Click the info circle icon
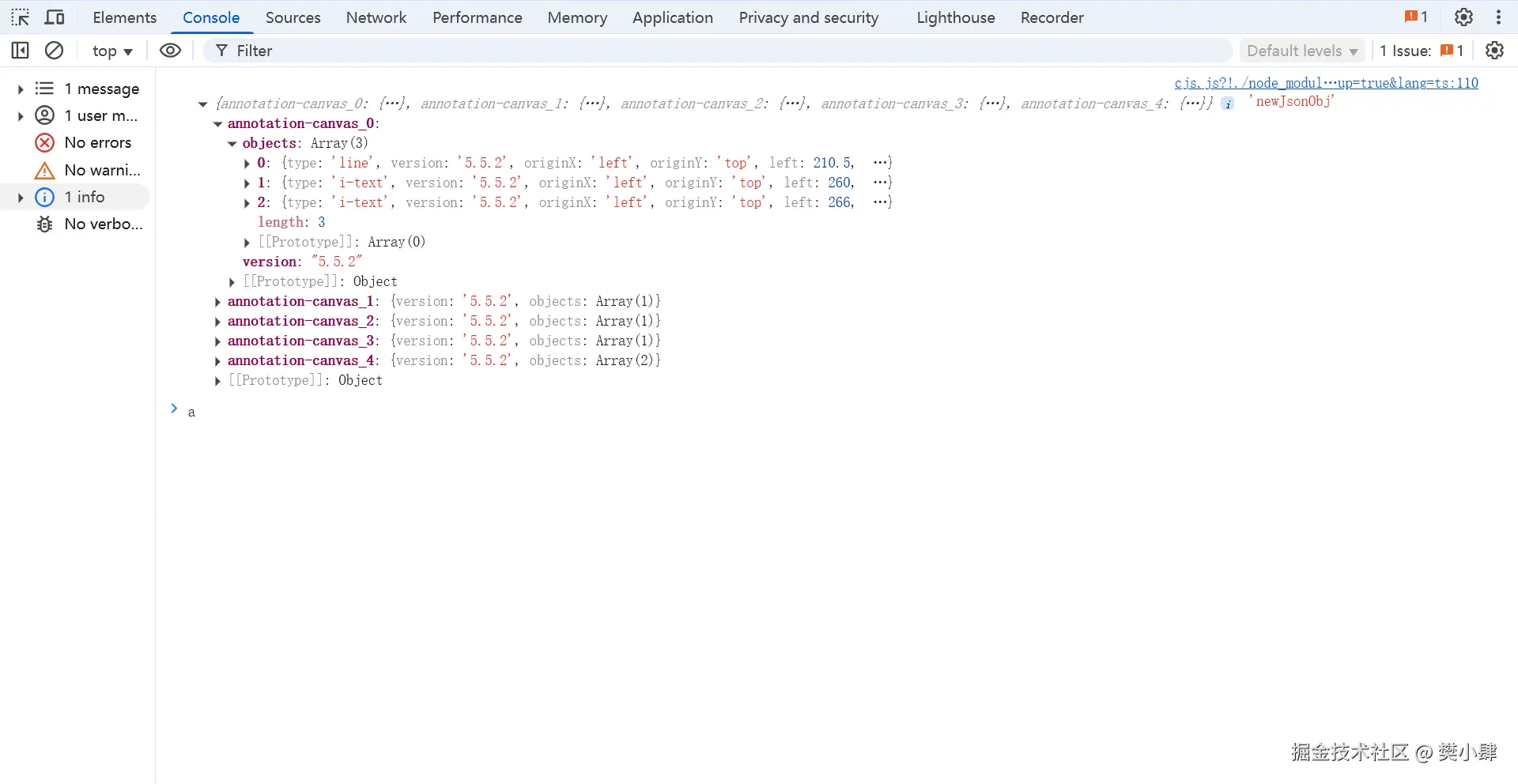The width and height of the screenshot is (1518, 784). pyautogui.click(x=45, y=197)
